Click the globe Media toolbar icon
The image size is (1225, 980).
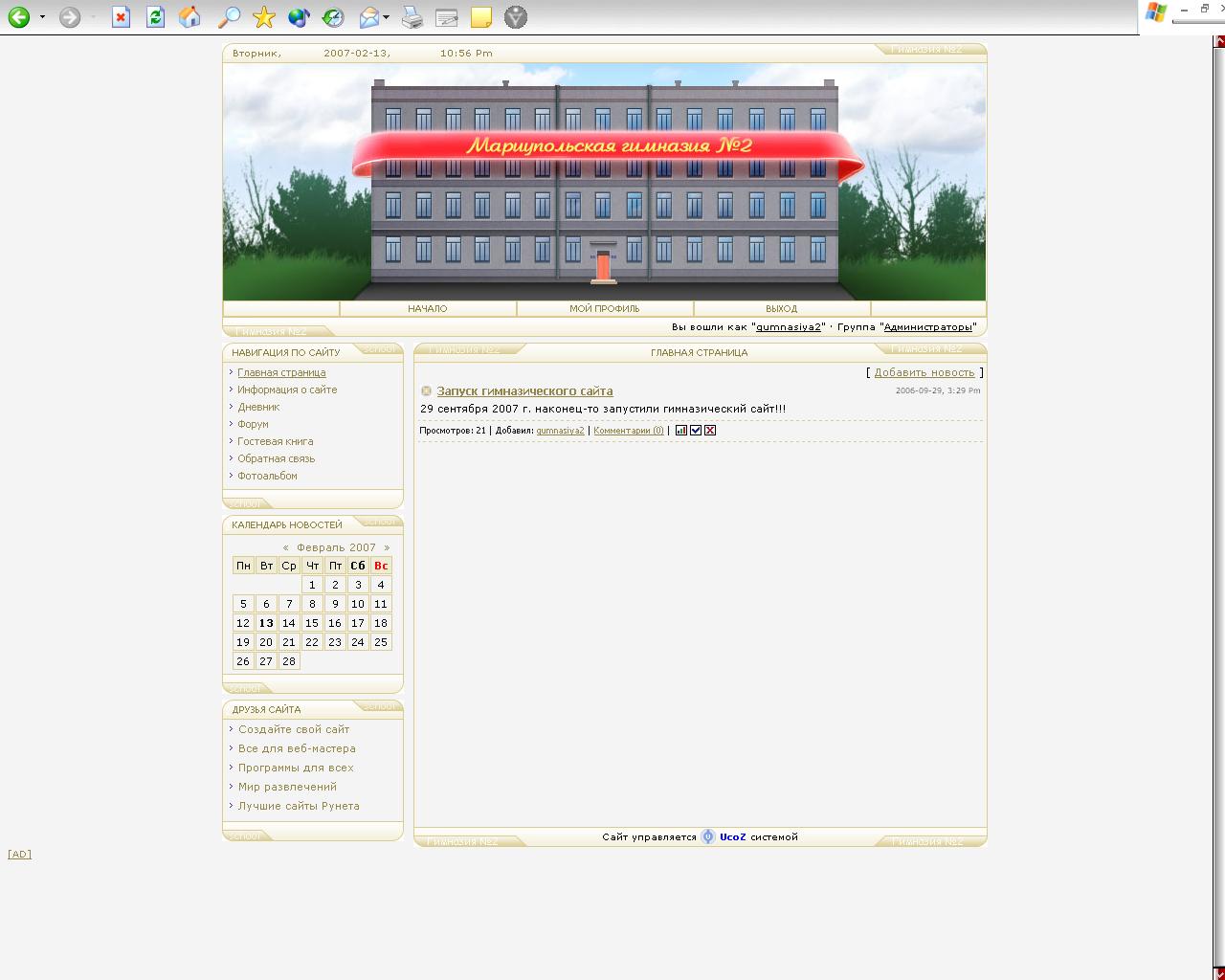tap(299, 17)
